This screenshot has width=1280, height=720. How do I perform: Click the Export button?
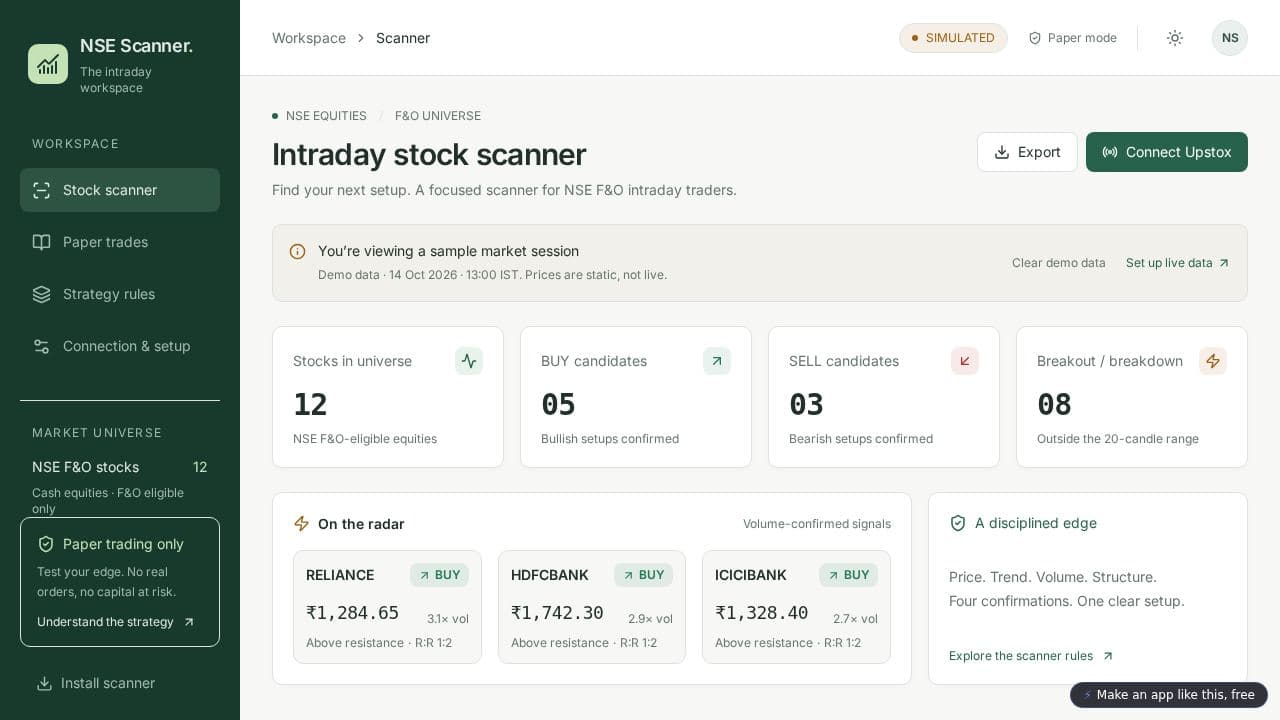coord(1027,152)
